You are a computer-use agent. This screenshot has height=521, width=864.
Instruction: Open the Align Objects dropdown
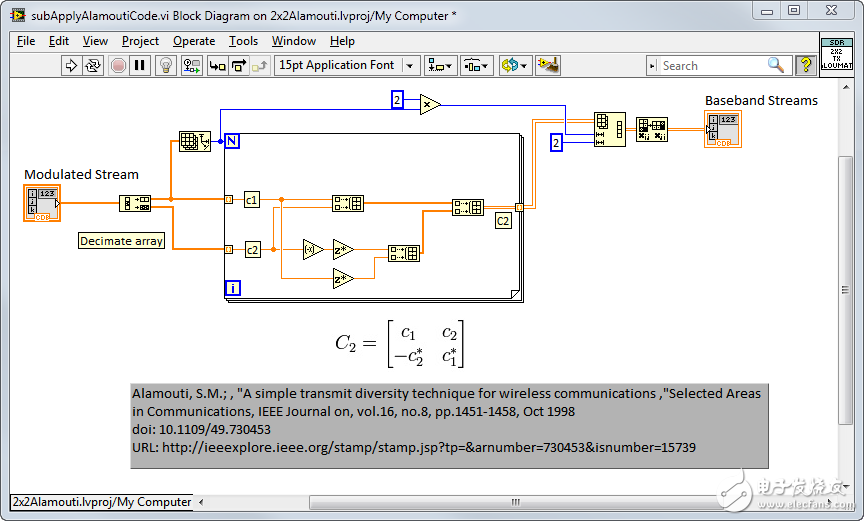click(441, 66)
